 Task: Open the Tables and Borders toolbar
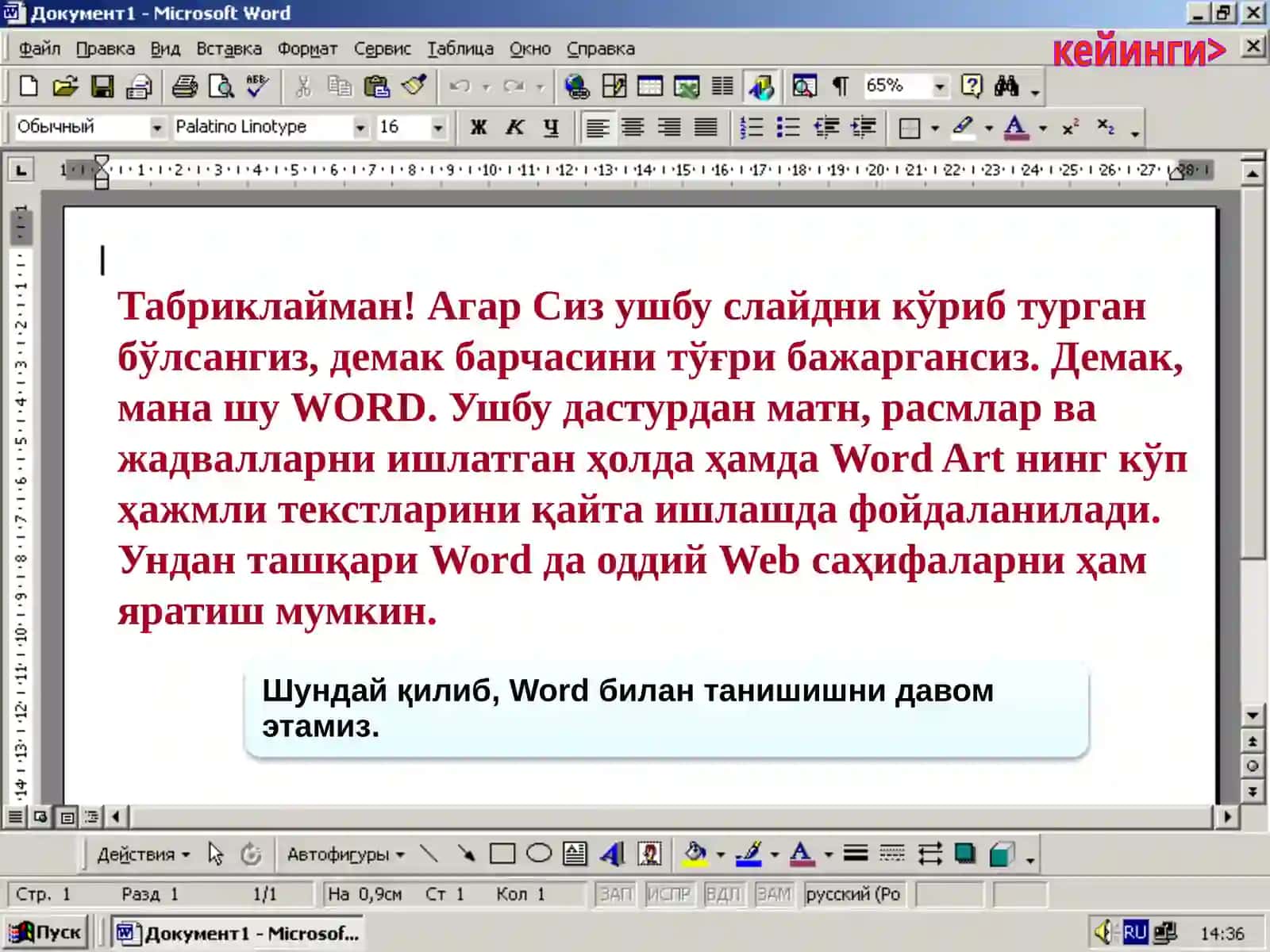coord(614,86)
